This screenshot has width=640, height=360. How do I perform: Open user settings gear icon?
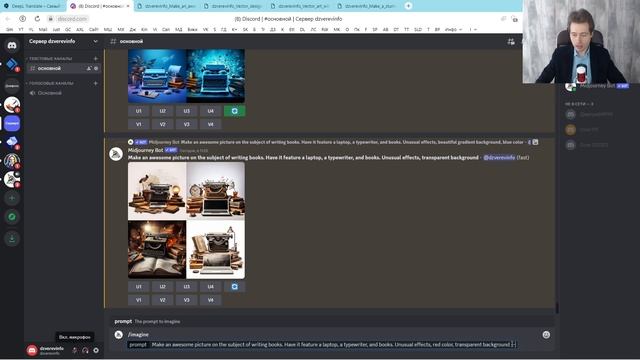(96, 350)
